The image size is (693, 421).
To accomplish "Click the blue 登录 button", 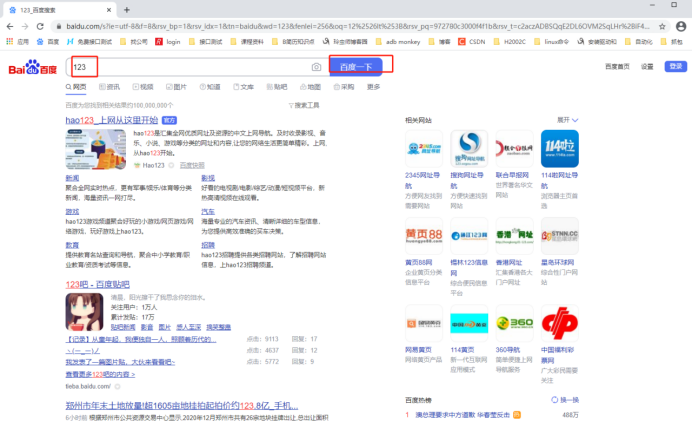I will [x=675, y=66].
